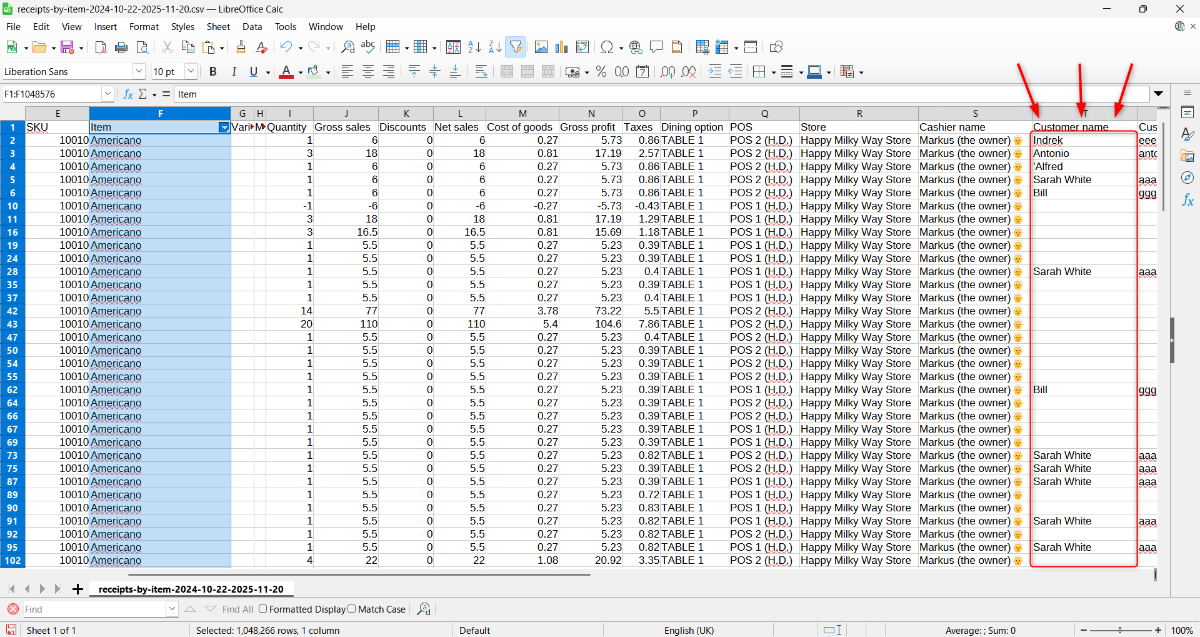Expand the Liberation Sans font name dropdown
This screenshot has width=1200, height=637.
coord(139,72)
